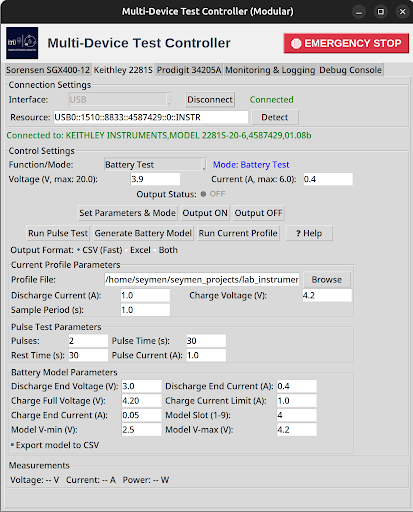Screen dimensions: 413x512
Task: Expand the Function/Mode Battery Test combo box
Action: 155,165
